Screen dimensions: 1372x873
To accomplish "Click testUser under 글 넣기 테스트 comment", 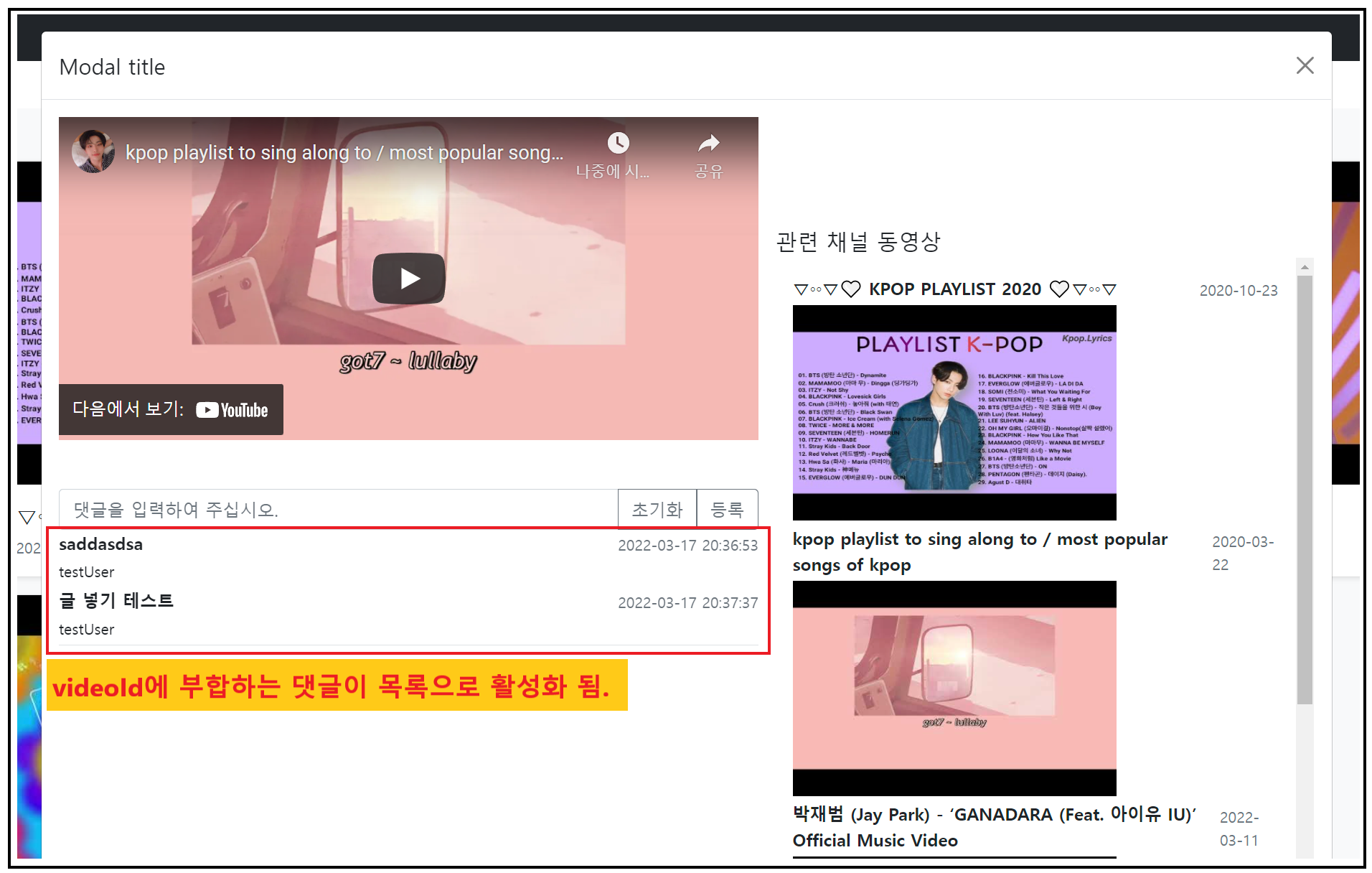I will pyautogui.click(x=86, y=630).
